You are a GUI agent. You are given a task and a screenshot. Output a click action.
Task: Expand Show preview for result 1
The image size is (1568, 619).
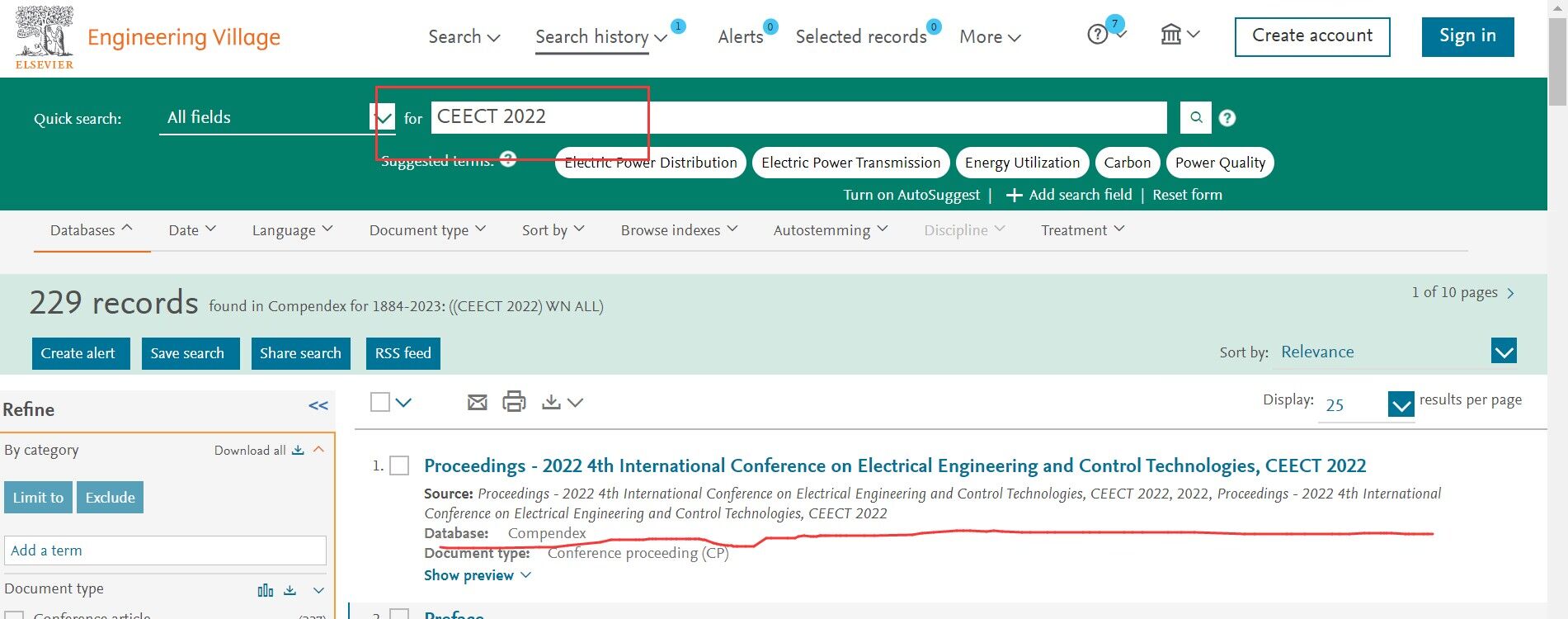click(x=478, y=575)
